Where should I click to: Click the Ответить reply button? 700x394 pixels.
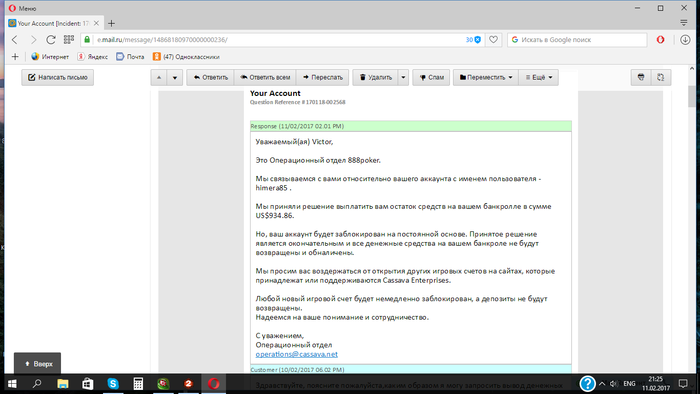pos(210,77)
